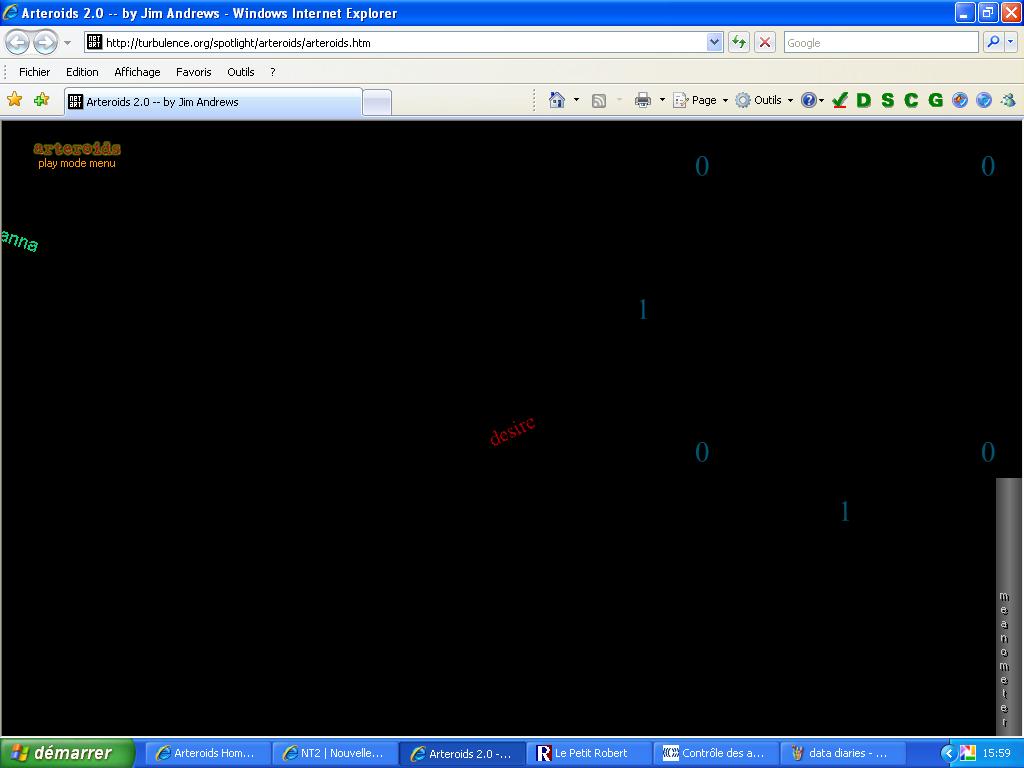The image size is (1024, 768).
Task: Expand the address bar URL history dropdown
Action: click(714, 42)
